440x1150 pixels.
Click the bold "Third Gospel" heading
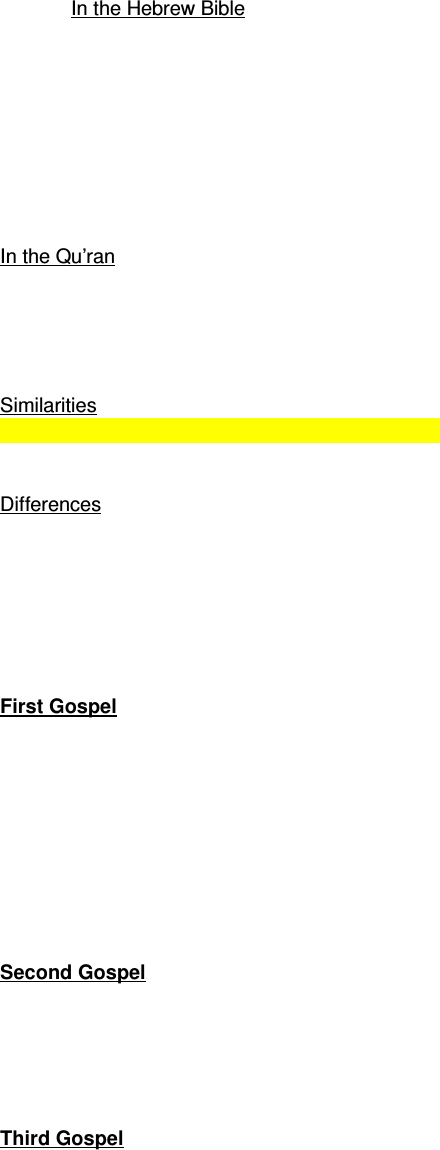[62, 1138]
